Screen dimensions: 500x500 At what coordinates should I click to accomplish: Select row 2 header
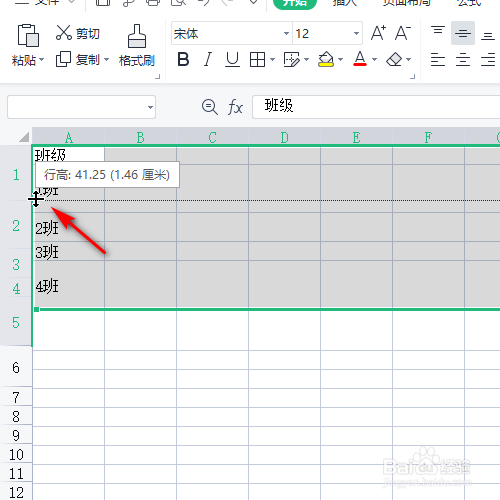pyautogui.click(x=16, y=226)
